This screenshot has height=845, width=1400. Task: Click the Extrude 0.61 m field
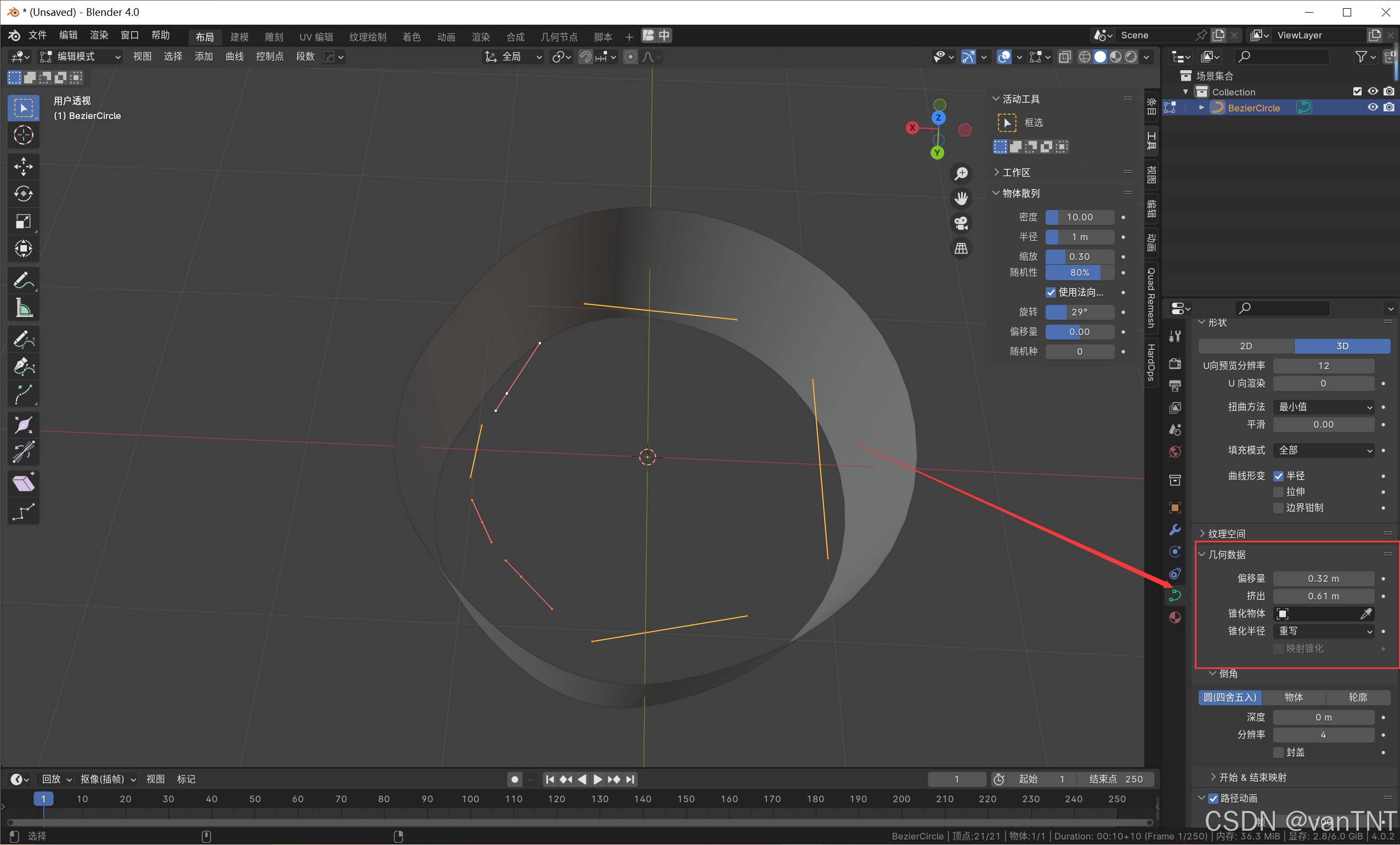(x=1323, y=596)
